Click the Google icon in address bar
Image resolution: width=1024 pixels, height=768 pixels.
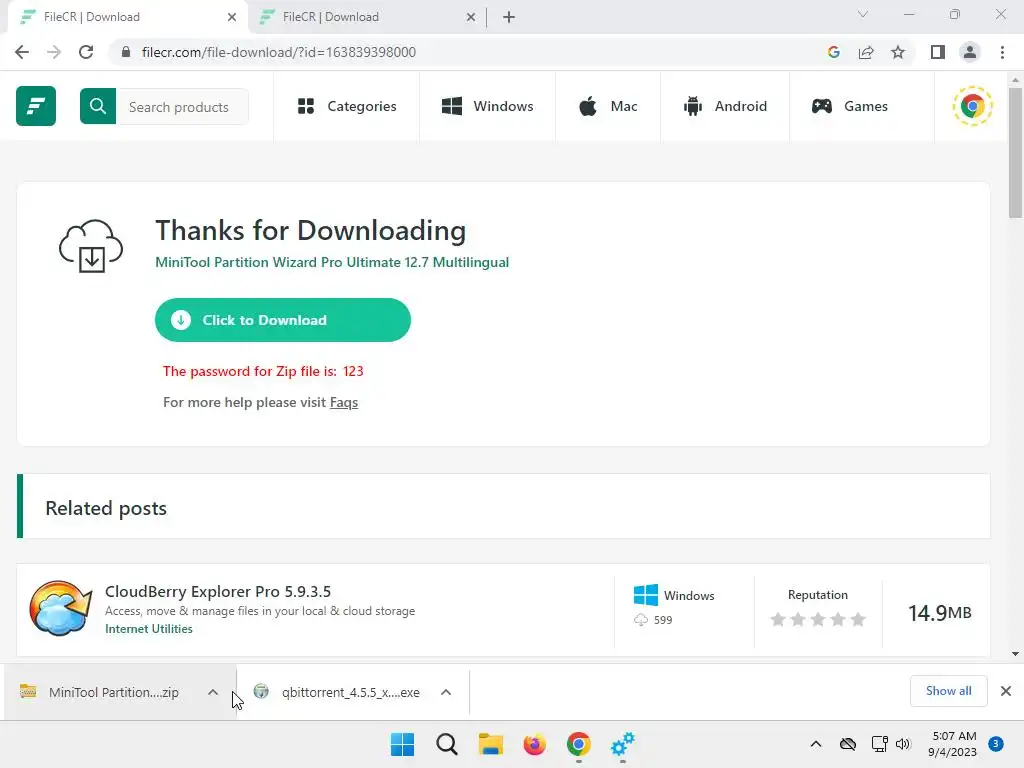click(x=833, y=52)
